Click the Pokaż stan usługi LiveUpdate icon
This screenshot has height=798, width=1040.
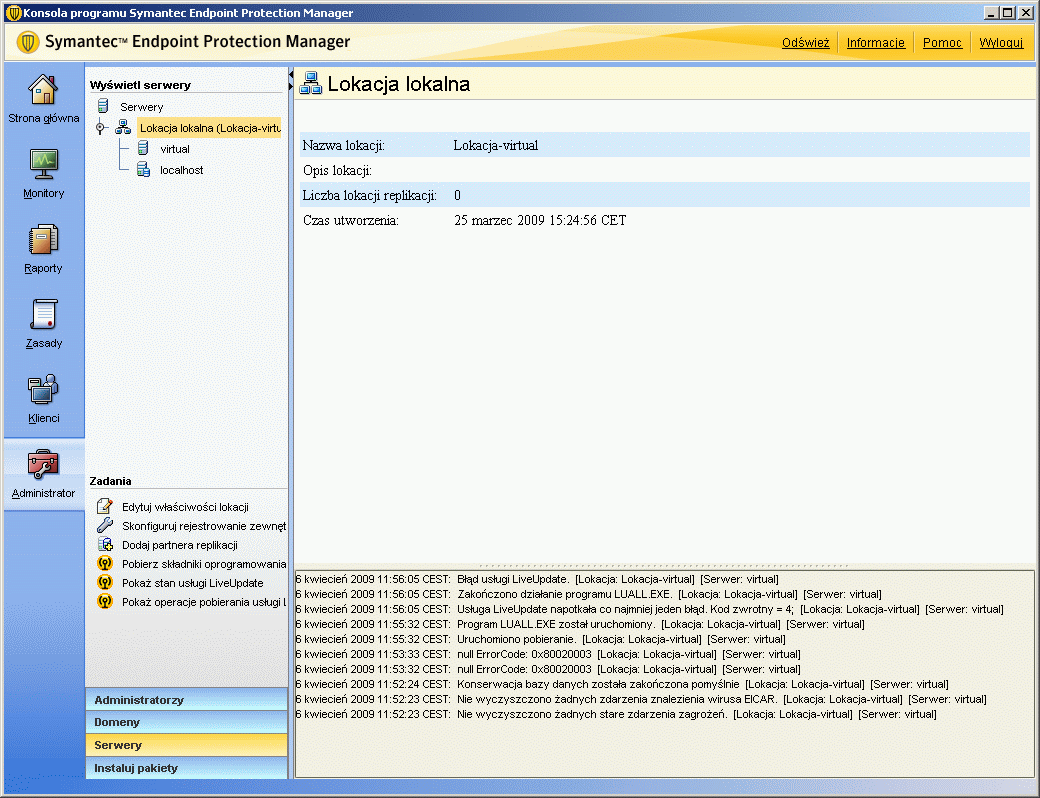point(105,582)
